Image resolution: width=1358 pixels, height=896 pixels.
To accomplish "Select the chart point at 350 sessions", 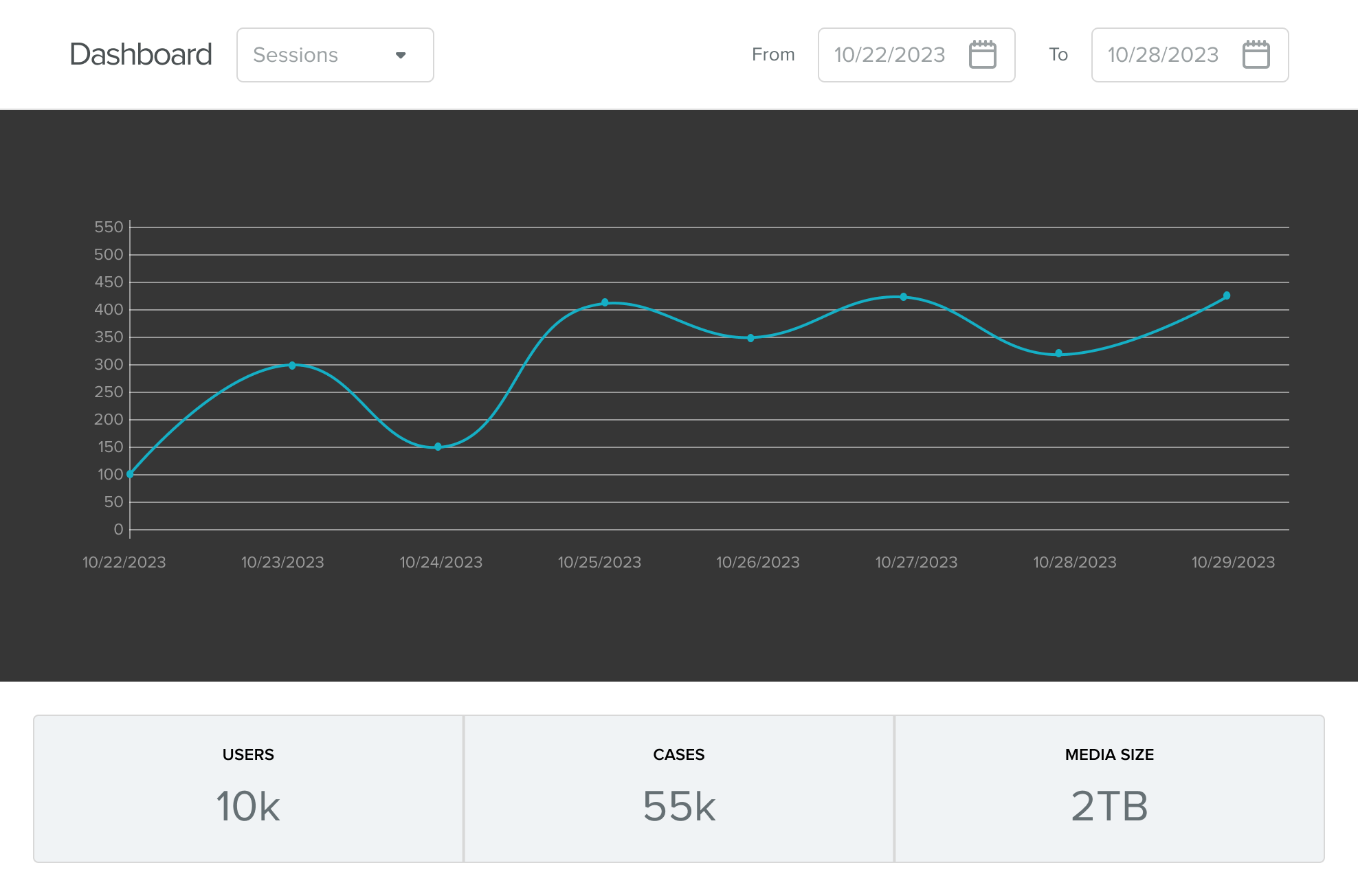I will pos(750,338).
